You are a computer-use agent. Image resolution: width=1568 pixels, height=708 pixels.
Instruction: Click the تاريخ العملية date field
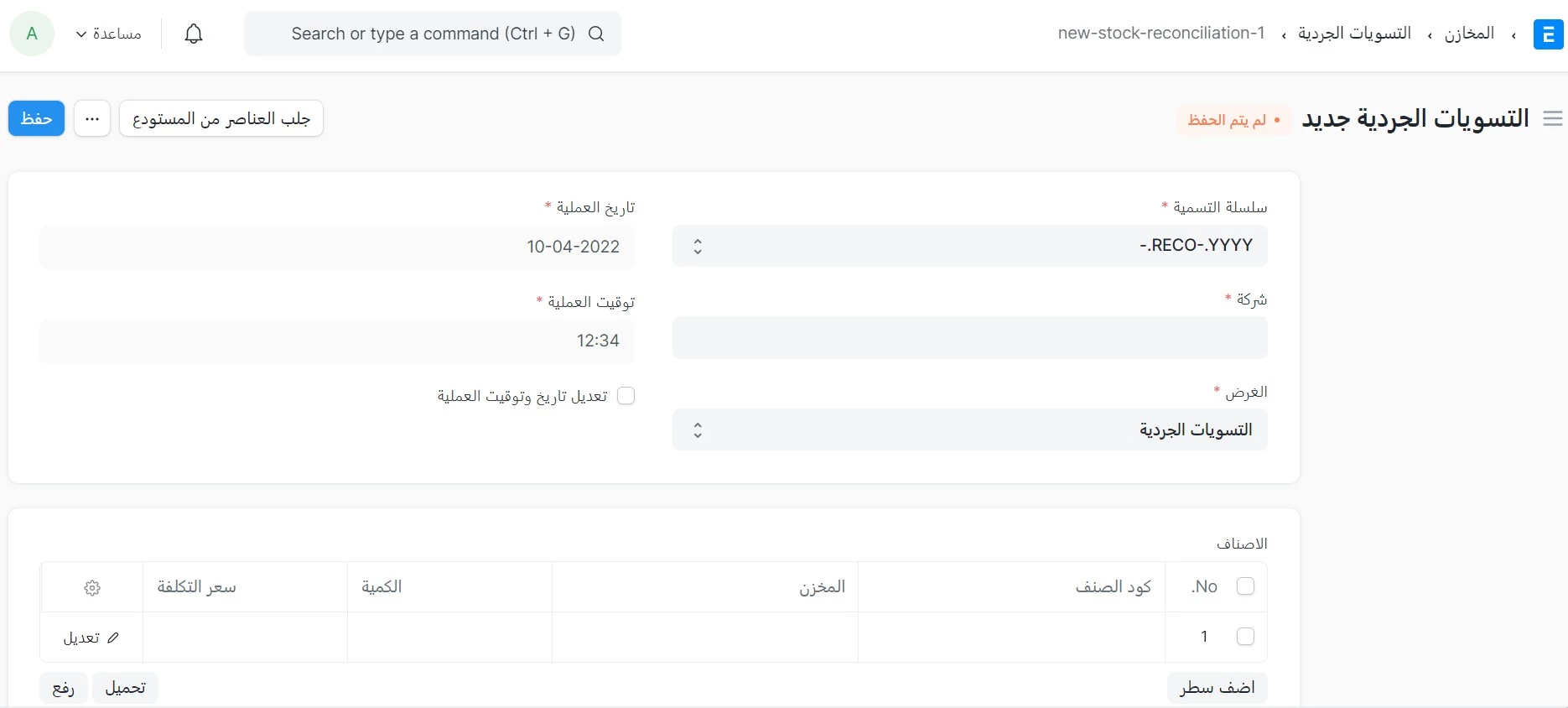337,247
